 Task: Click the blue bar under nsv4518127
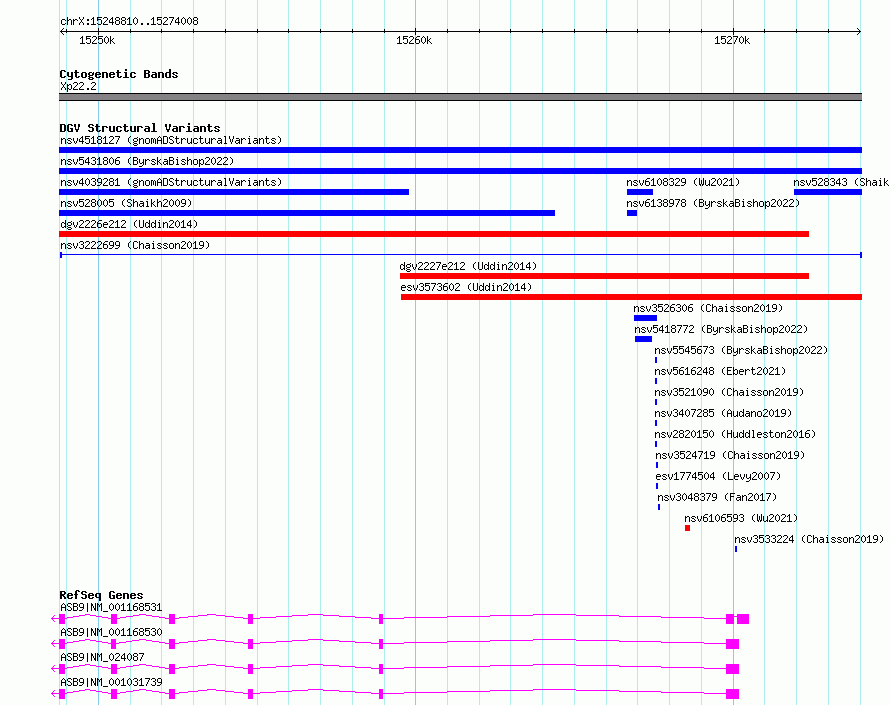(460, 150)
